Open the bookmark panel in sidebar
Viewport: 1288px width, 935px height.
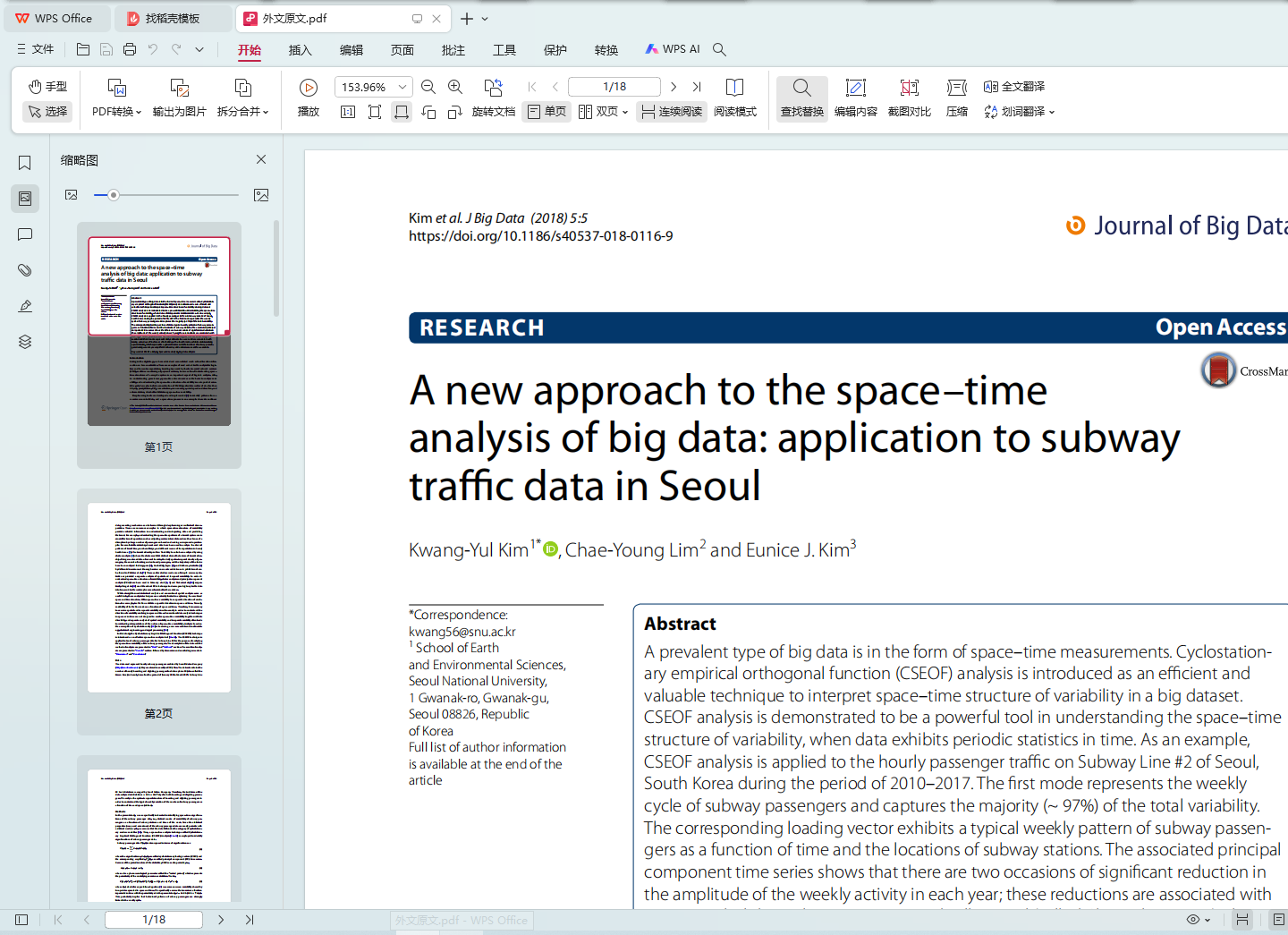pyautogui.click(x=25, y=163)
